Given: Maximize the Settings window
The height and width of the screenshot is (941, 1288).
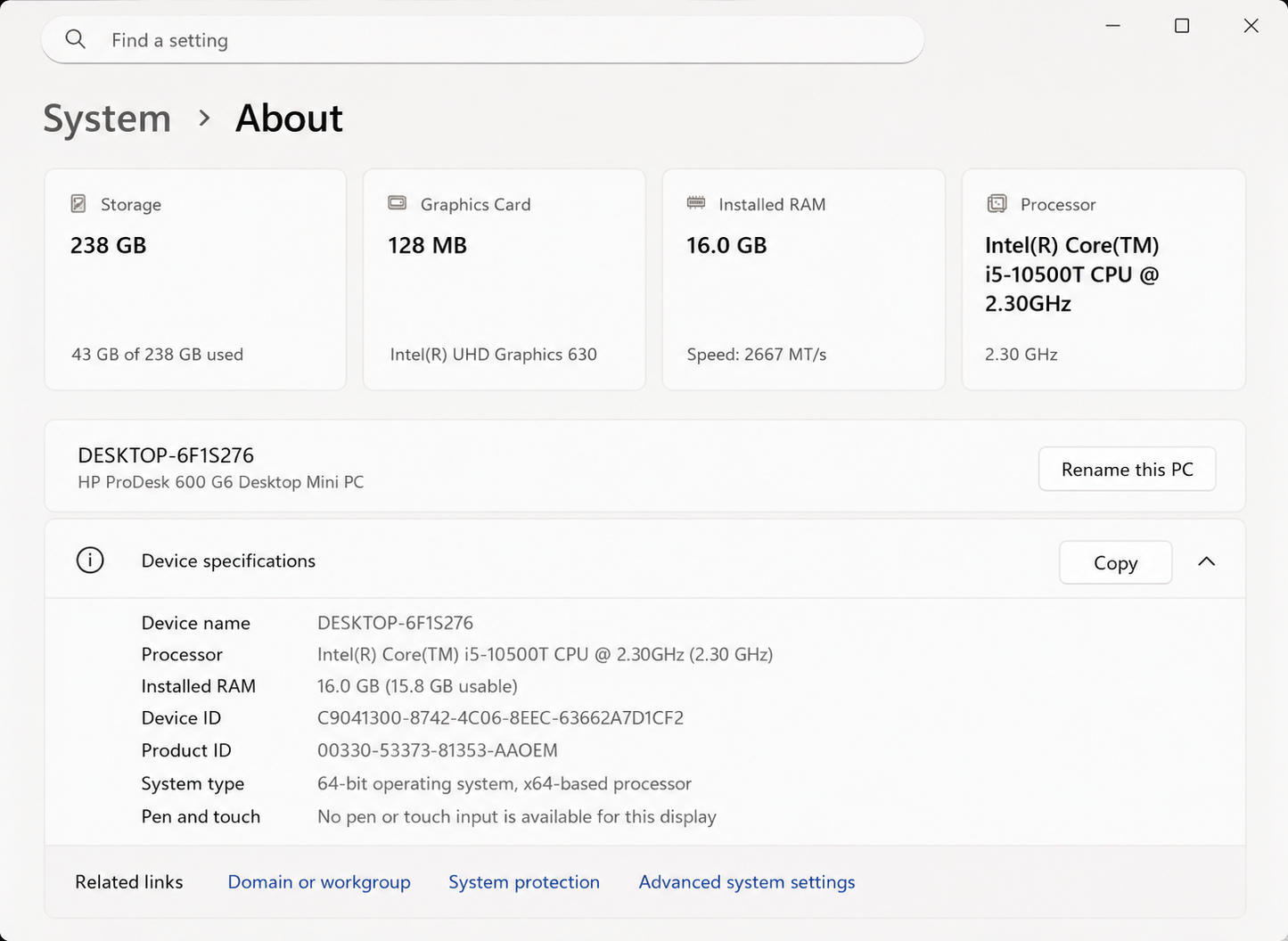Looking at the screenshot, I should tap(1182, 26).
